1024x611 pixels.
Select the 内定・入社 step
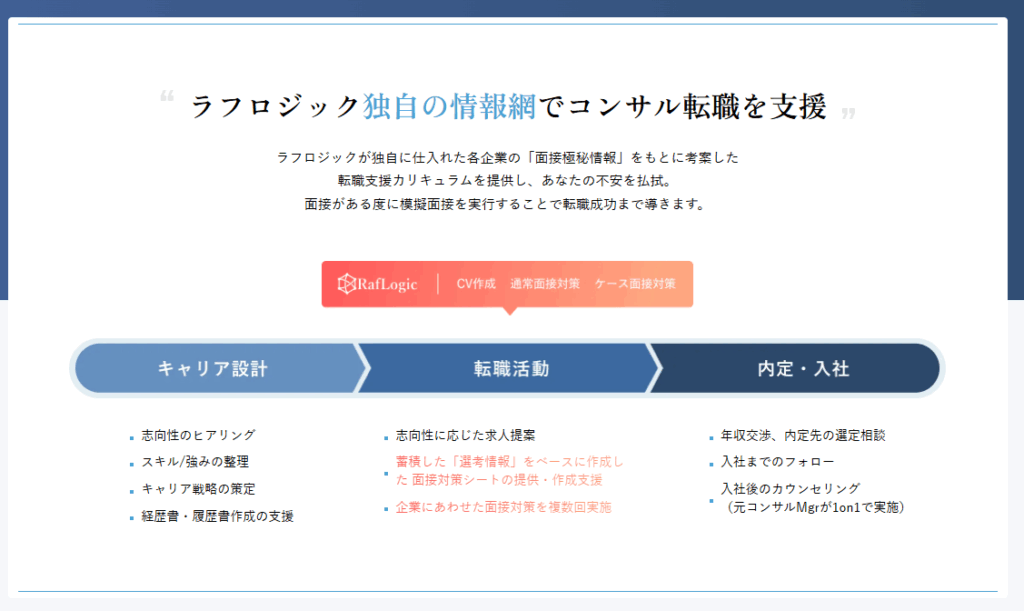coord(803,368)
